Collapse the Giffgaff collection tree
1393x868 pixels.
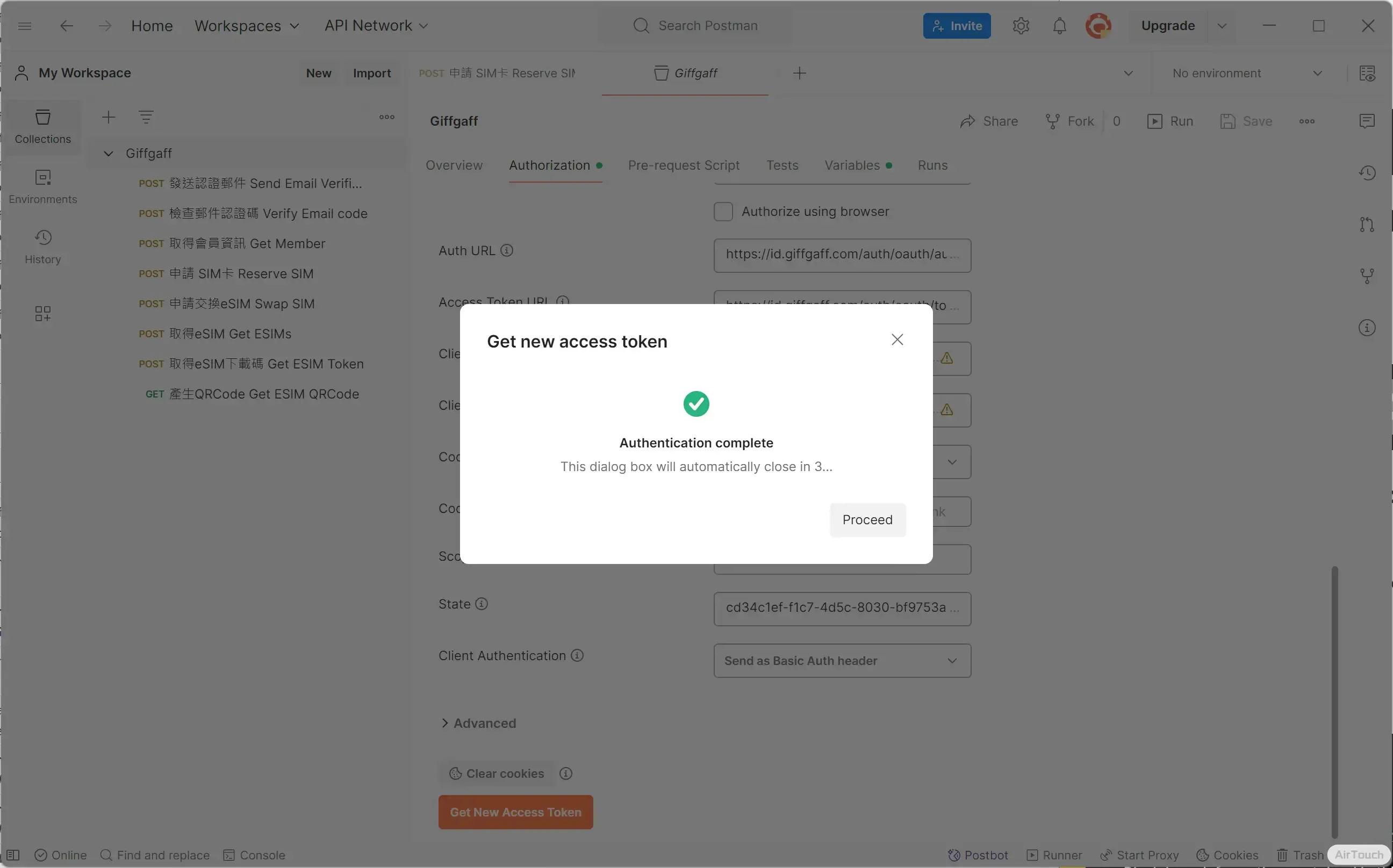[x=108, y=153]
